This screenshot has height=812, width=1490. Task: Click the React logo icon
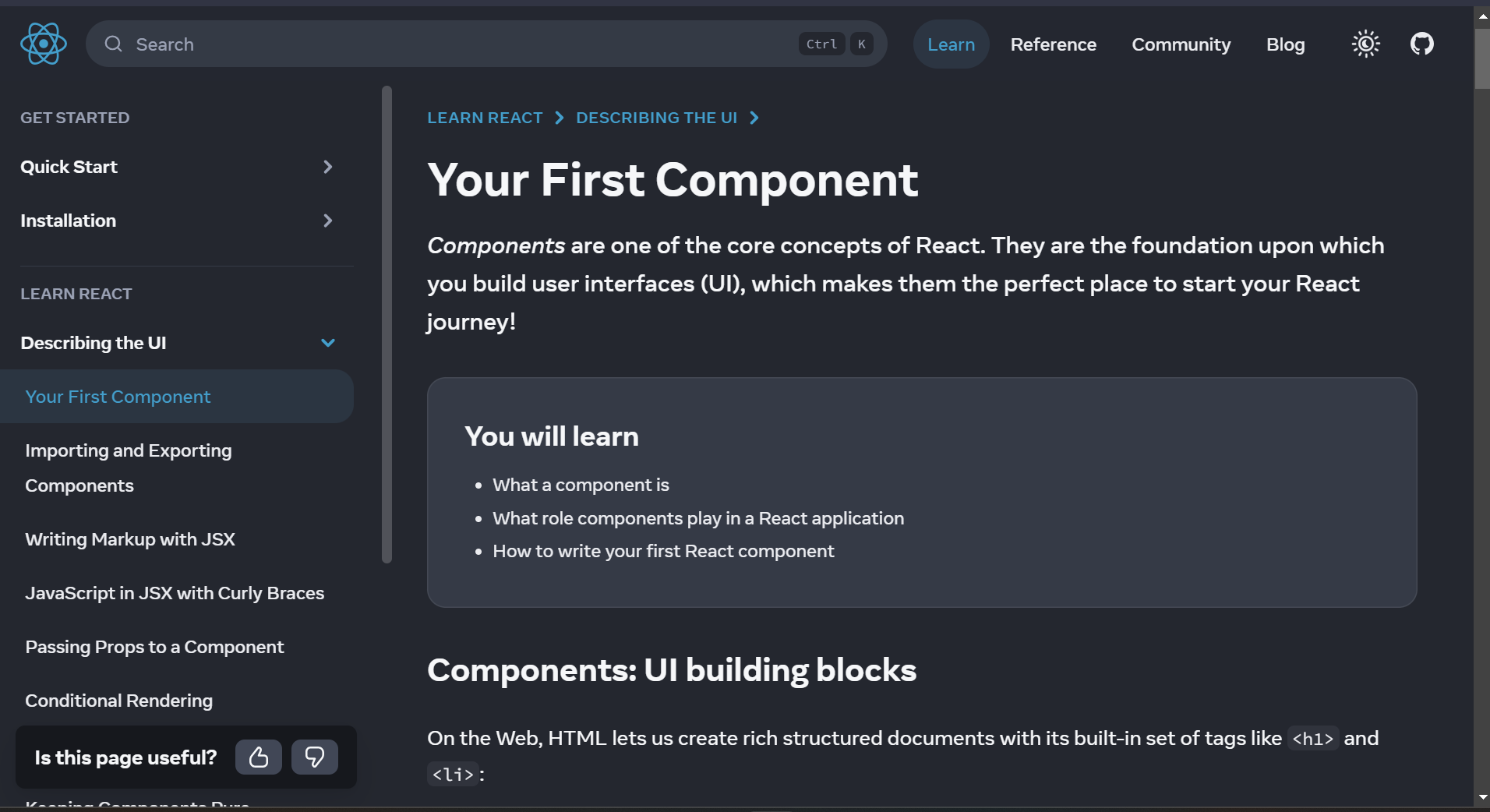[44, 44]
